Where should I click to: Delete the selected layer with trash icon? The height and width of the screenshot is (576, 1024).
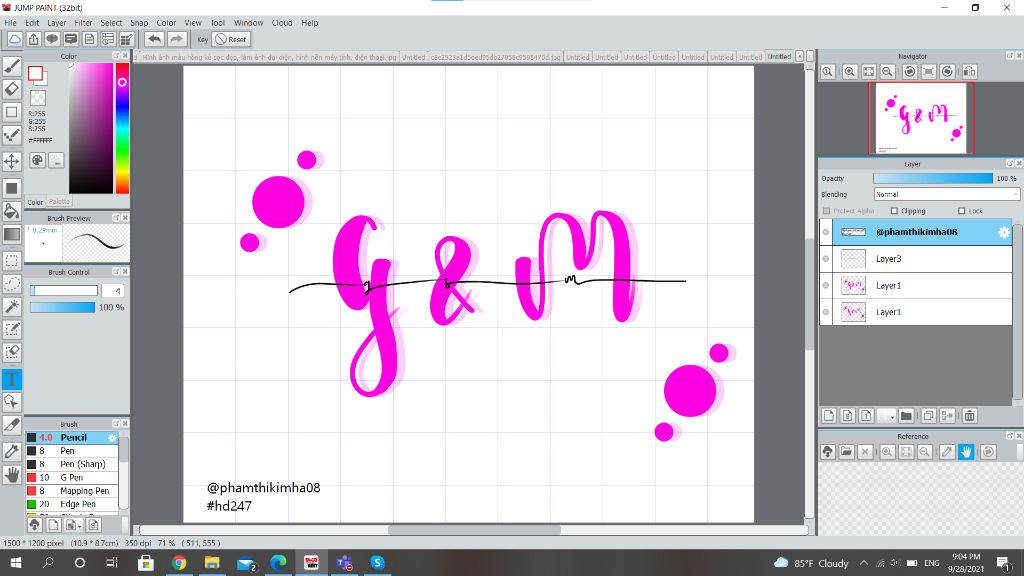click(x=970, y=416)
